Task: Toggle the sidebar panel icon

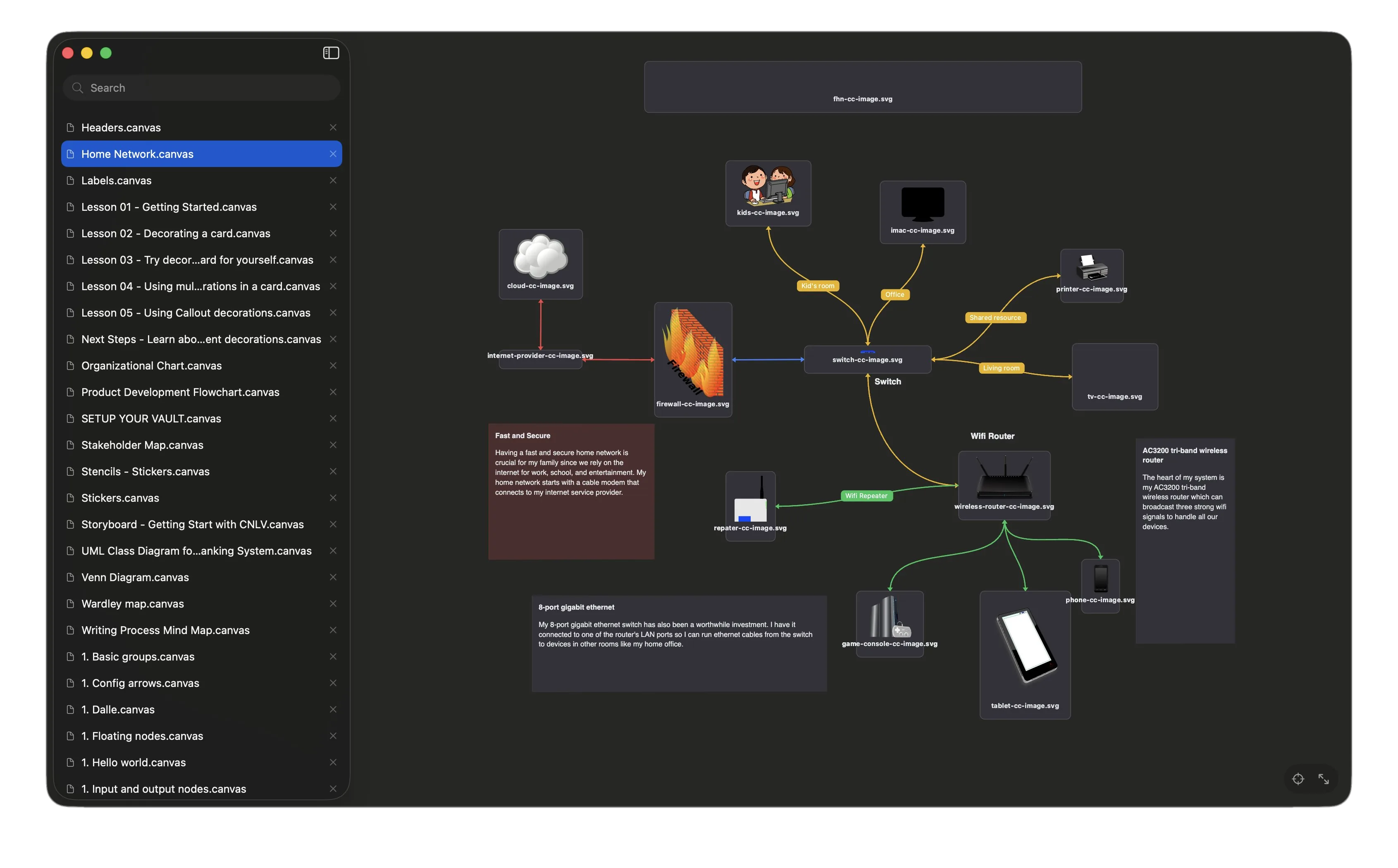Action: 331,53
